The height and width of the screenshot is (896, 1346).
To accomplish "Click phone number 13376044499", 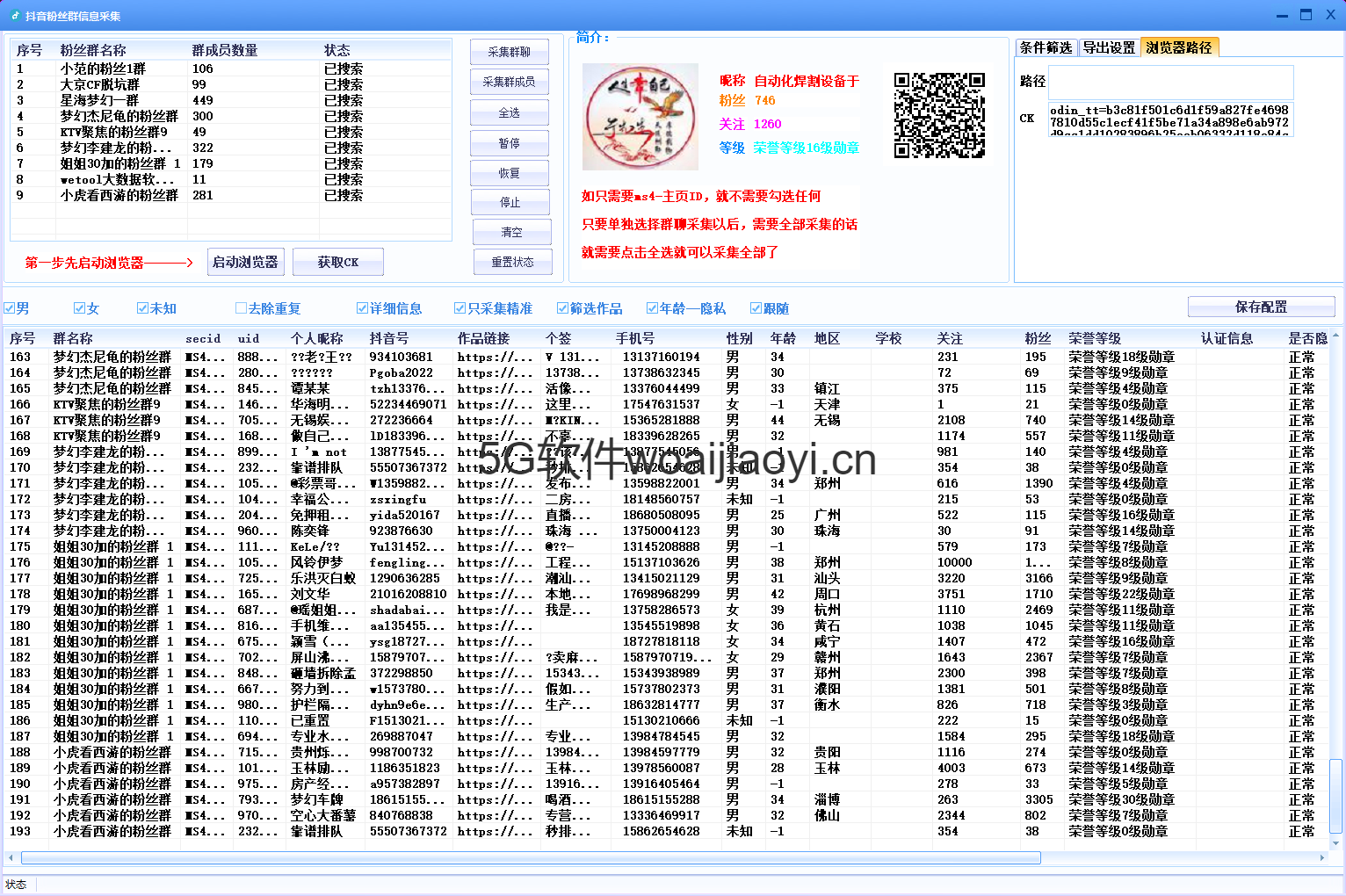I will coord(662,388).
